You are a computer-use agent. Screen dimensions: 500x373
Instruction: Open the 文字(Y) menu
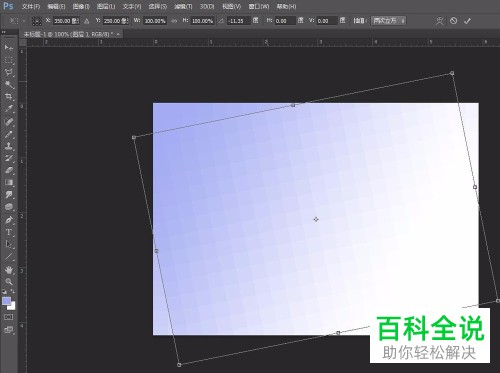pos(132,7)
